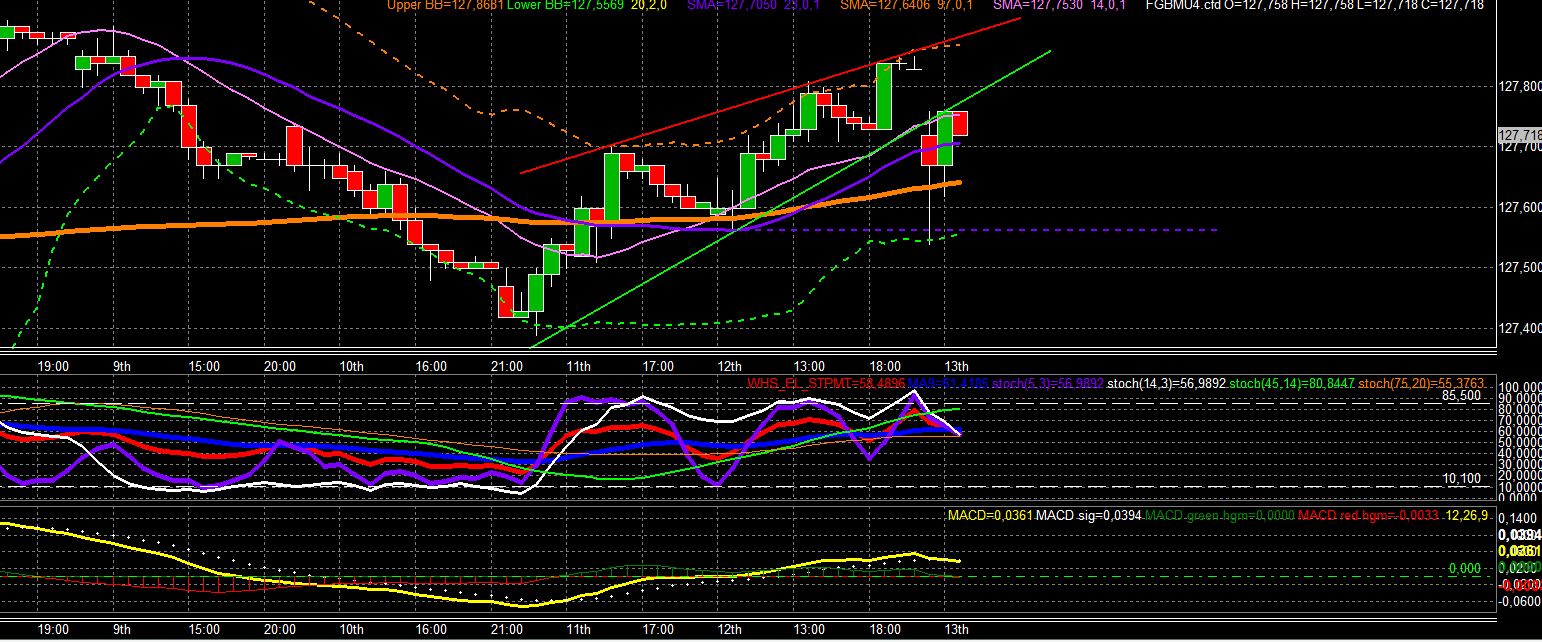Image resolution: width=1542 pixels, height=642 pixels.
Task: Click the 85,500 overbought level label
Action: [x=1461, y=395]
